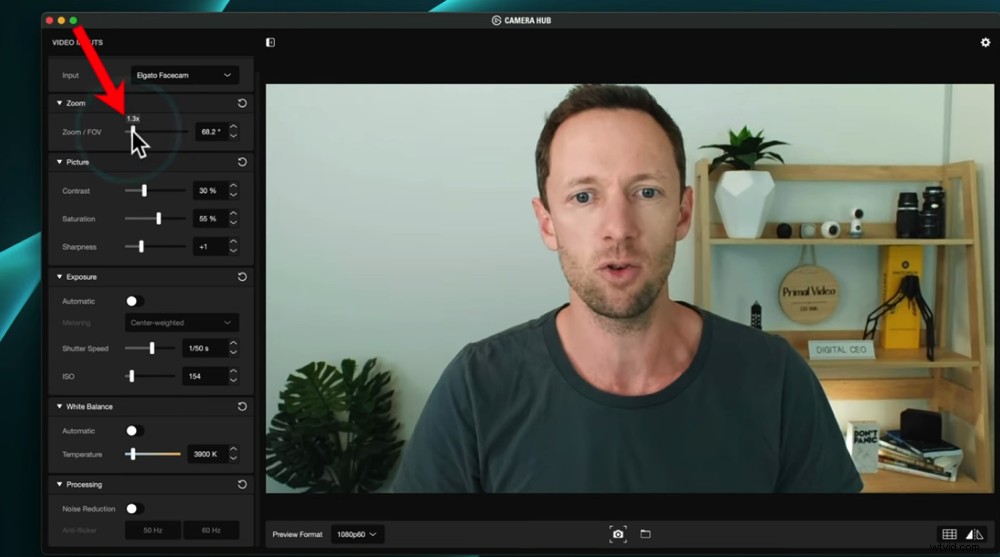Reset the White Balance section
Image resolution: width=1000 pixels, height=557 pixels.
tap(242, 406)
